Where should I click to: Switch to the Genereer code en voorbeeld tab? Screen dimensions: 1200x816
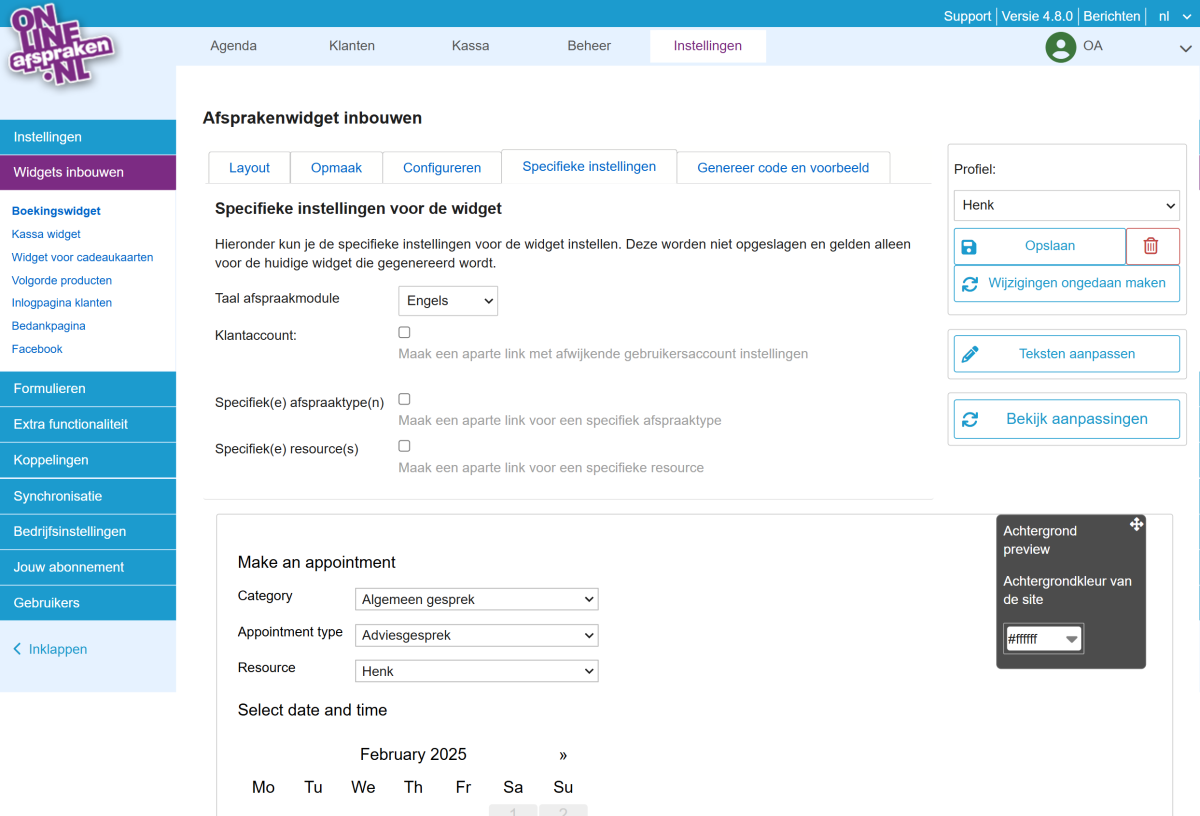783,168
